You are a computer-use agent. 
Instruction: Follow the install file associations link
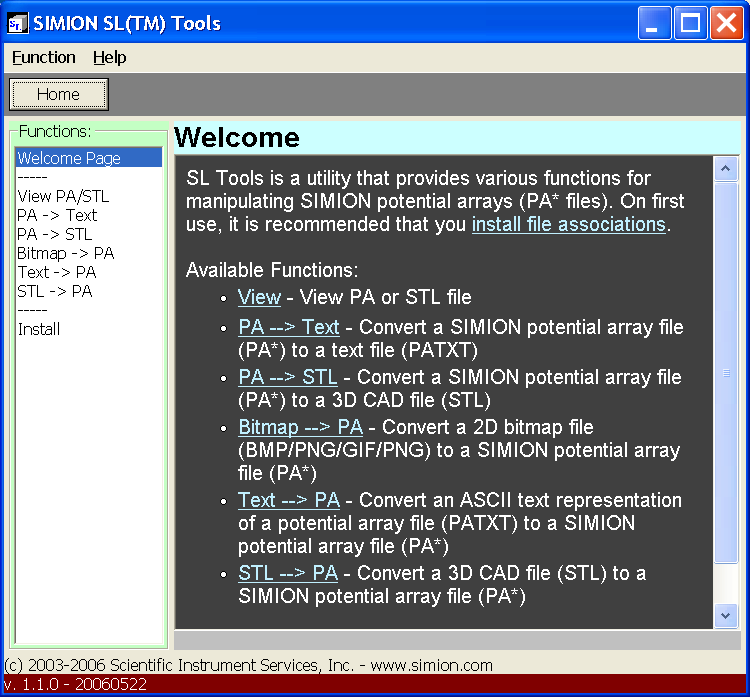click(x=569, y=224)
